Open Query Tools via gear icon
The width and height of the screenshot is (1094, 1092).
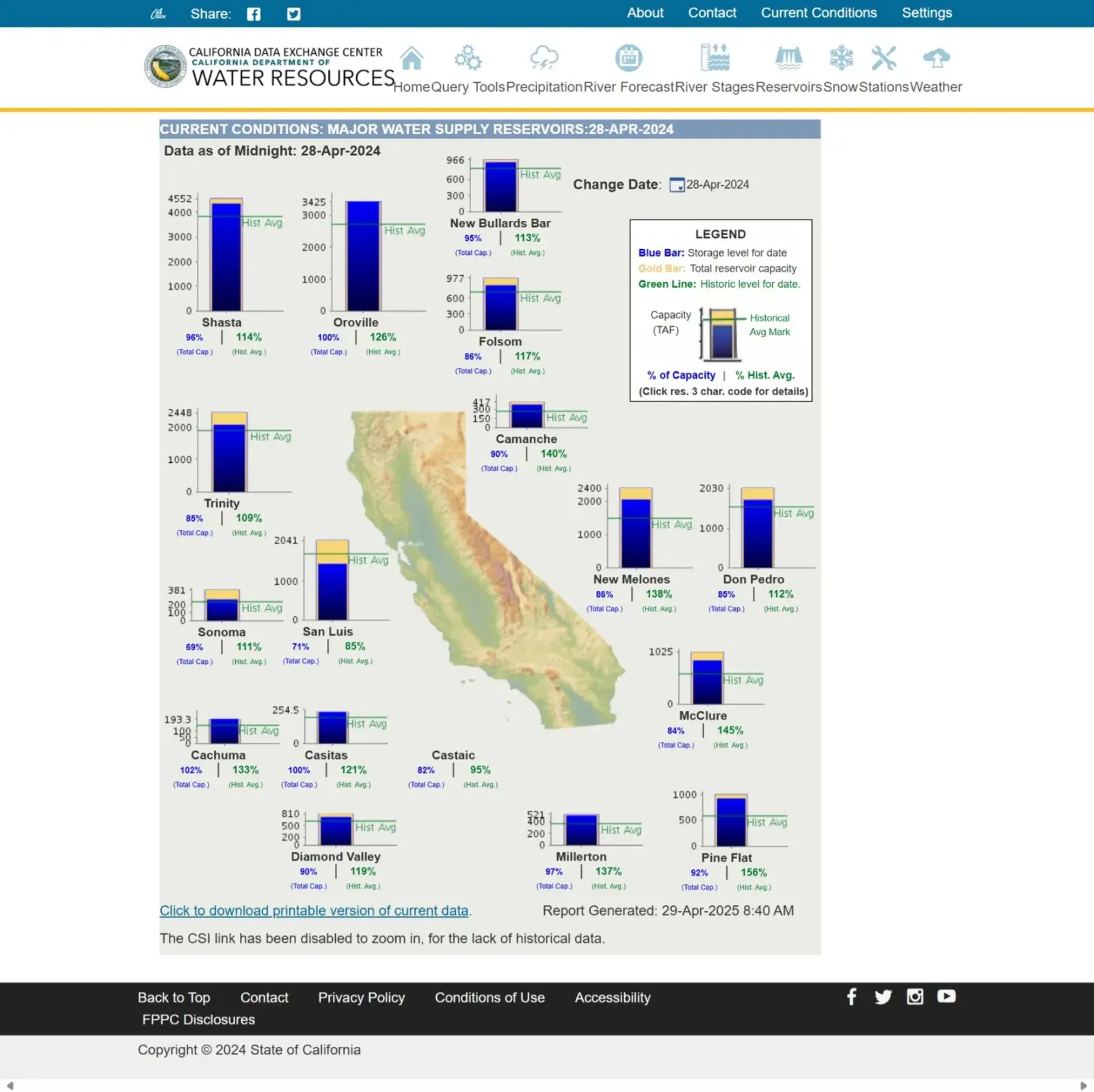pyautogui.click(x=468, y=58)
